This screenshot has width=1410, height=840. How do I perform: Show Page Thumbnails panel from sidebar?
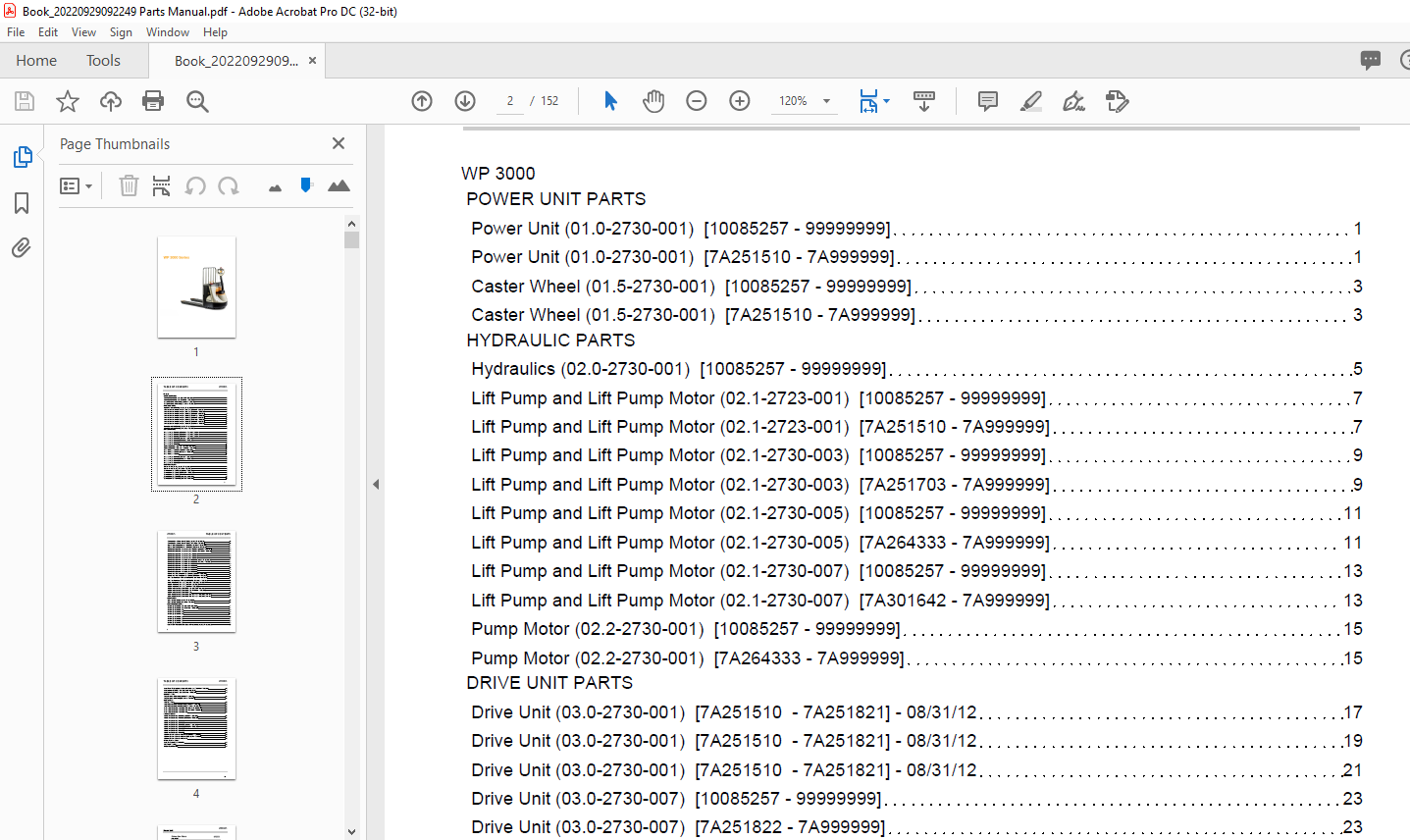pyautogui.click(x=22, y=157)
